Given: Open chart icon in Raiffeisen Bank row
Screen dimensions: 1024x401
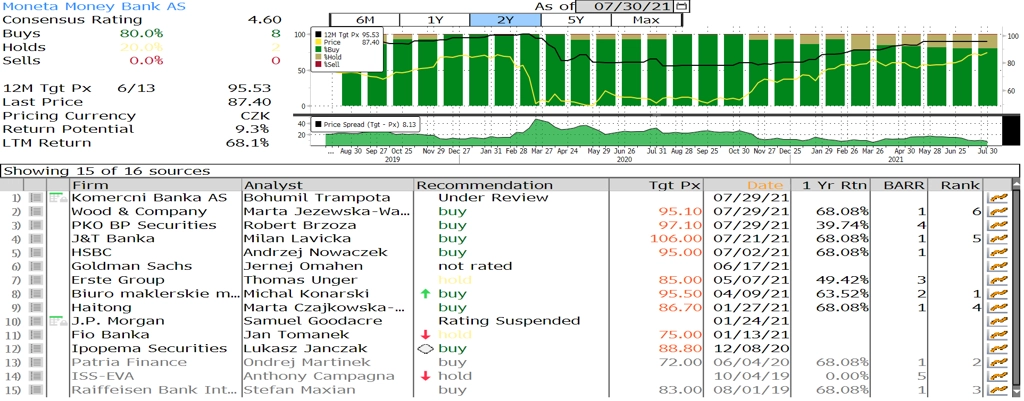Looking at the screenshot, I should (x=999, y=390).
